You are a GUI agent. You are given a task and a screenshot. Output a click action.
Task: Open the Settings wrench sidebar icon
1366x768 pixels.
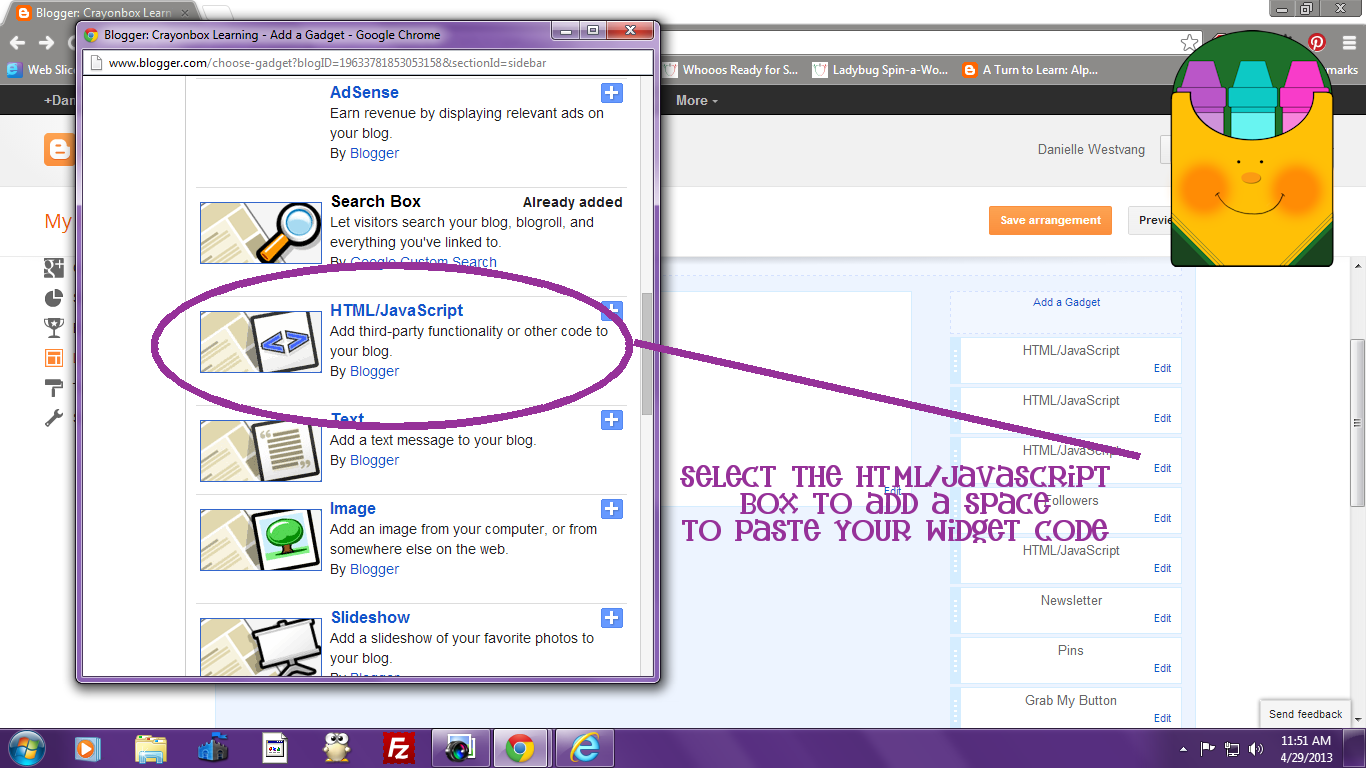tap(54, 418)
